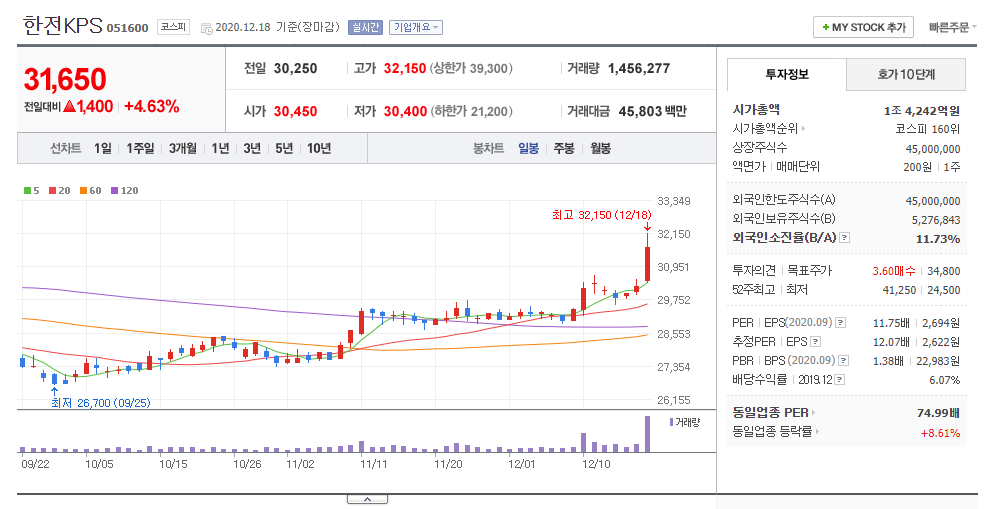Click the green 5-day moving average legend marker
997x509 pixels.
(27, 191)
